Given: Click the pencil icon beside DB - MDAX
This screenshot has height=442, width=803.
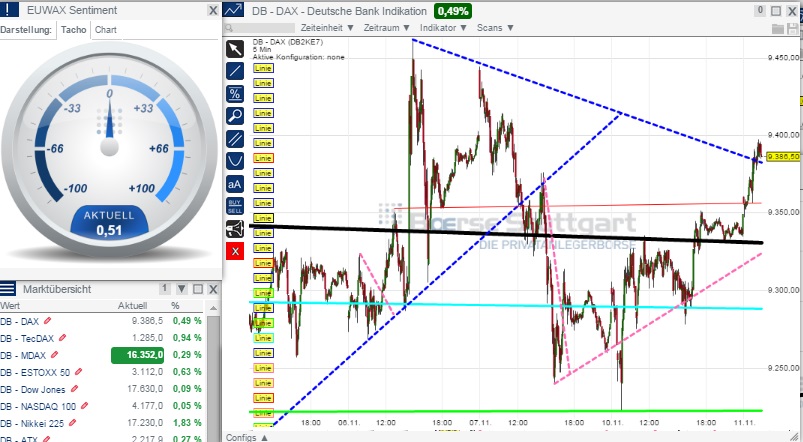Looking at the screenshot, I should [x=54, y=354].
